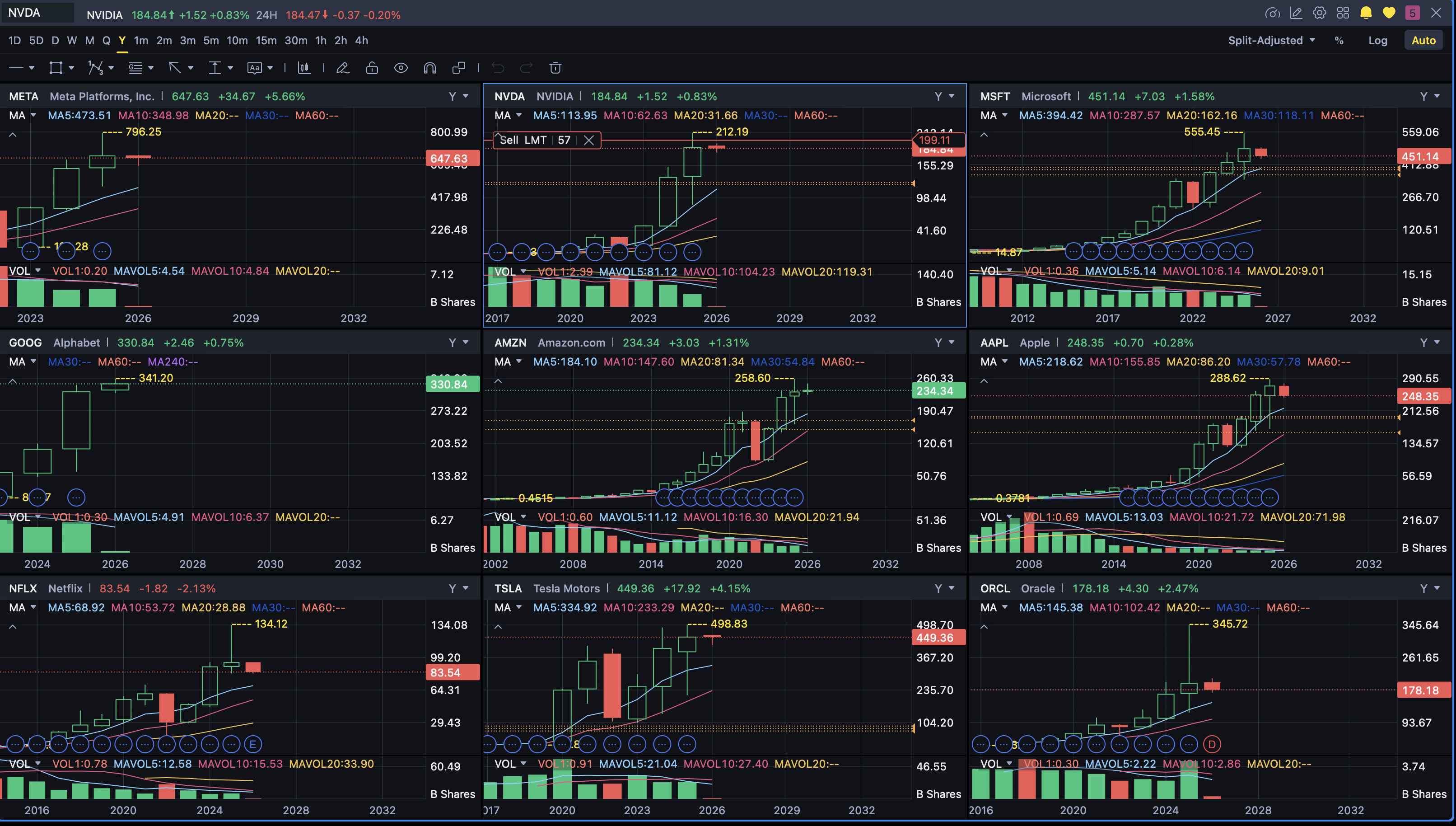Redo the last drawing action

click(526, 68)
